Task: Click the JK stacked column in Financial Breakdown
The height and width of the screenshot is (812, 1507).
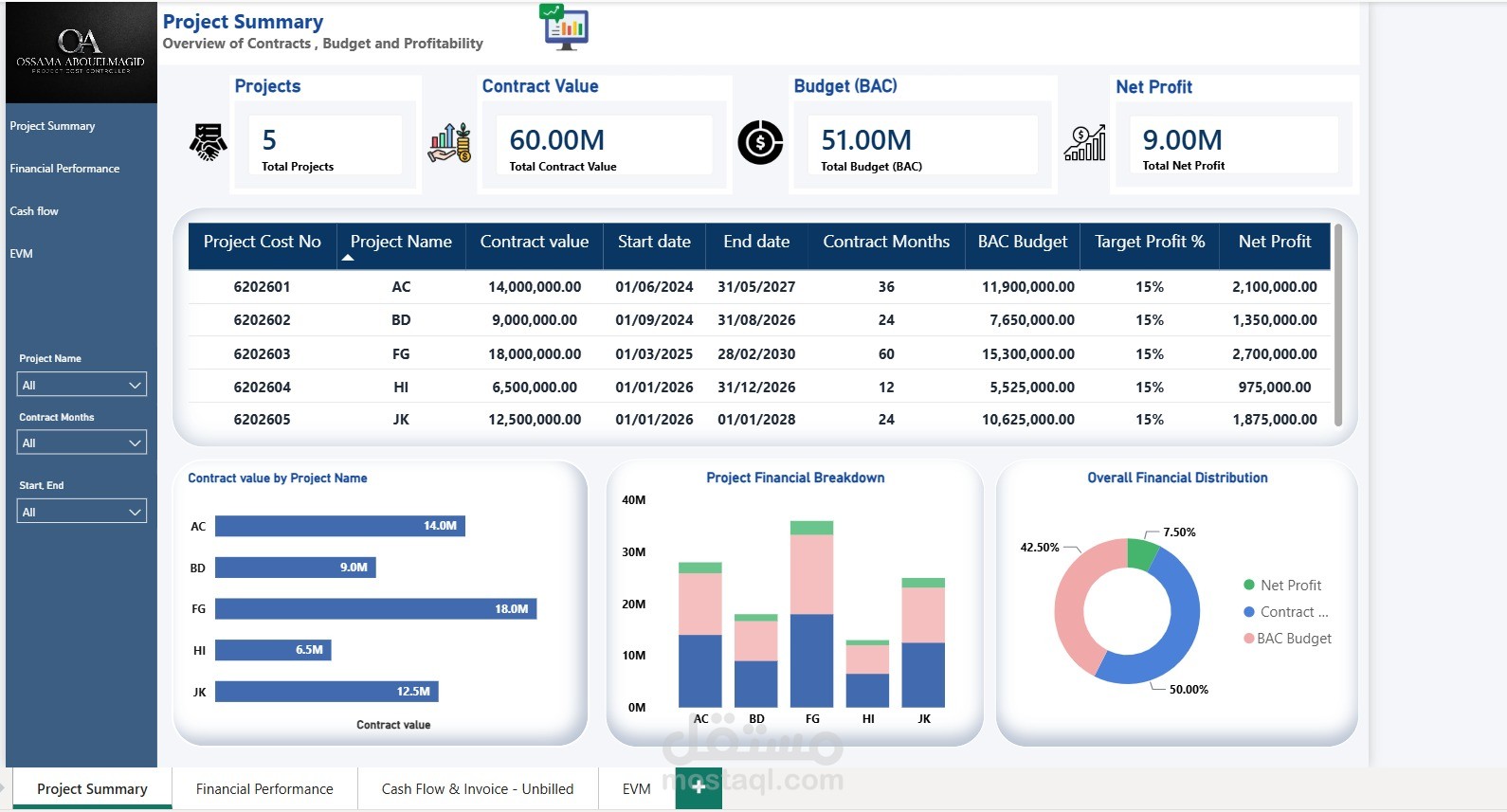Action: click(923, 642)
